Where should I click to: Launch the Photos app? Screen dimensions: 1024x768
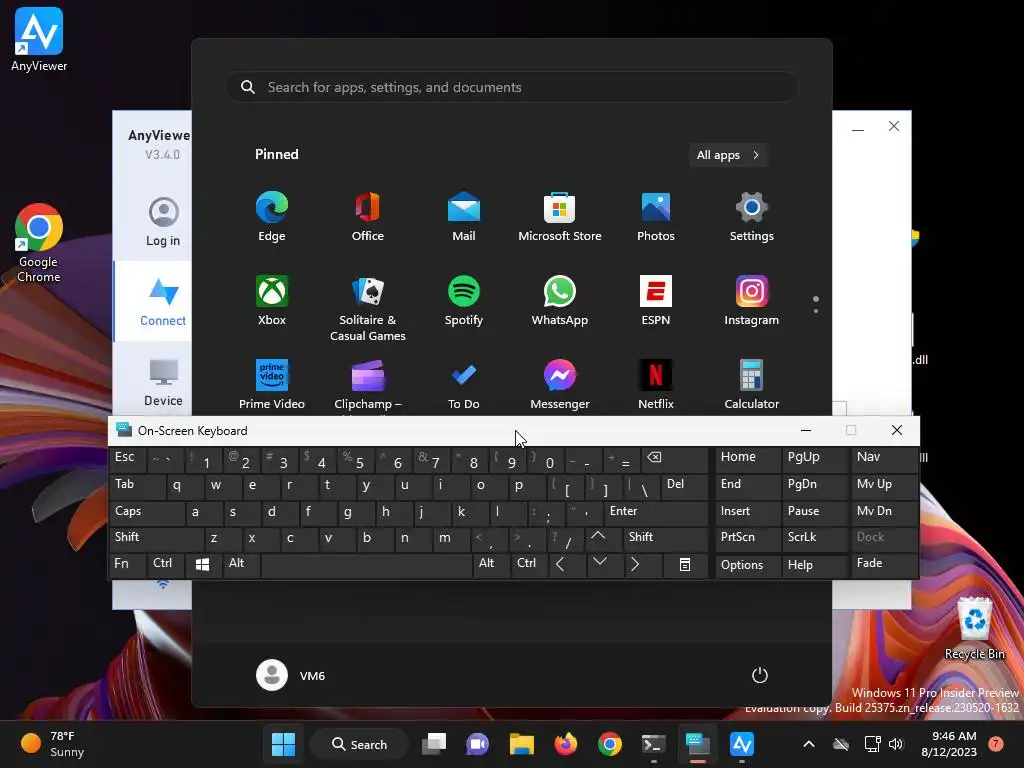(x=656, y=217)
